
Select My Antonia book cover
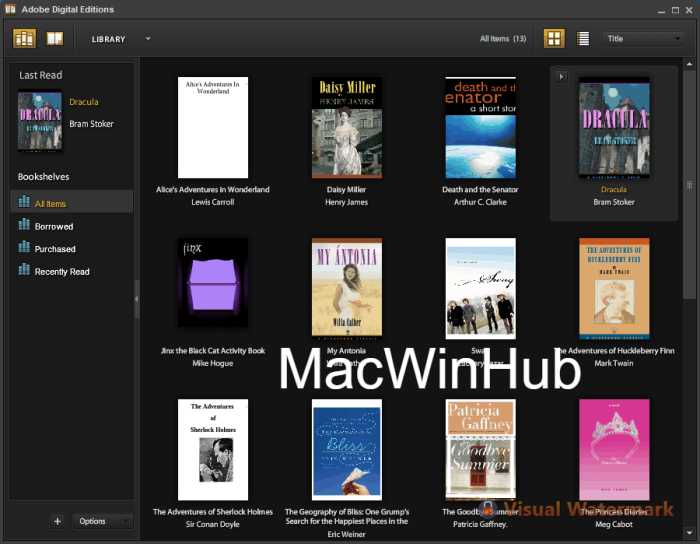[x=346, y=288]
